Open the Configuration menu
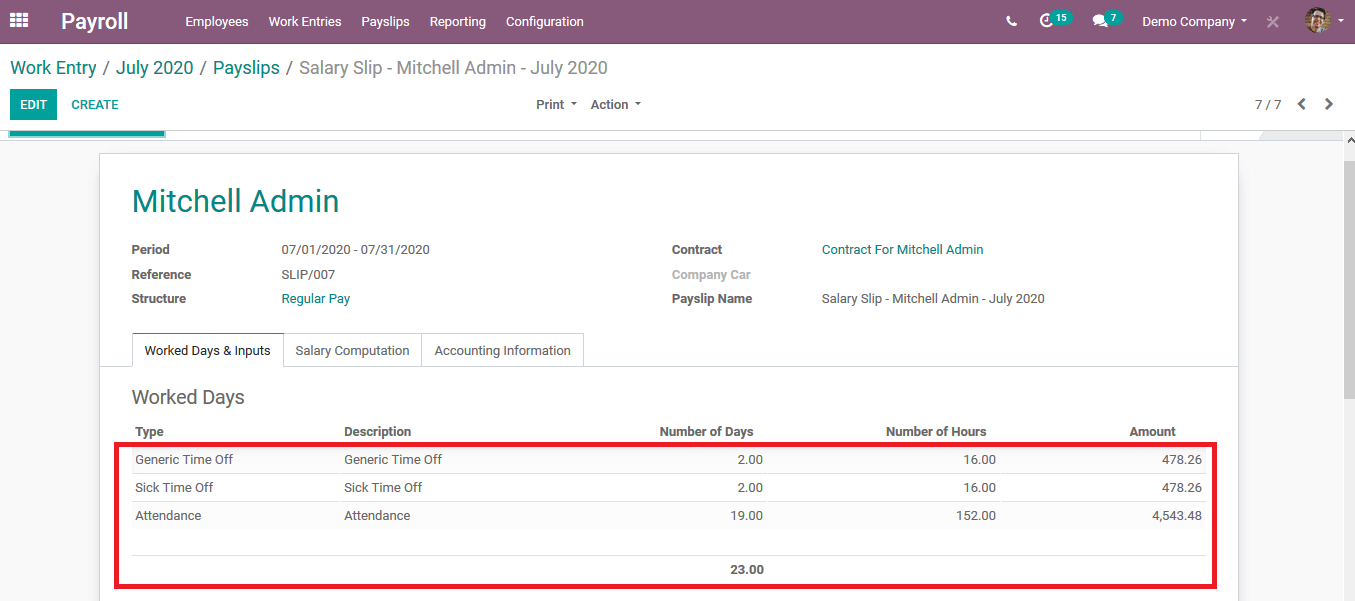Viewport: 1355px width, 601px height. (545, 21)
